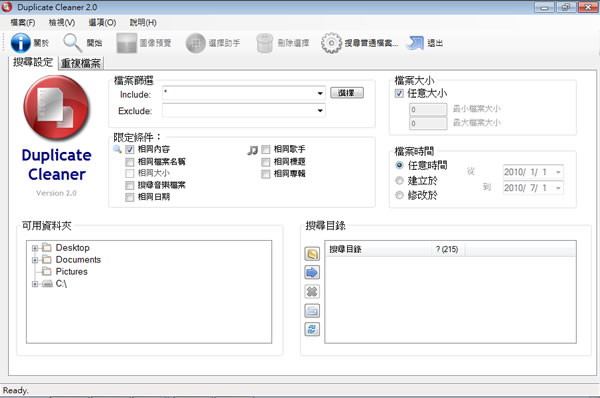Expand the C:\ drive tree node
This screenshot has width=600, height=398.
tap(35, 284)
